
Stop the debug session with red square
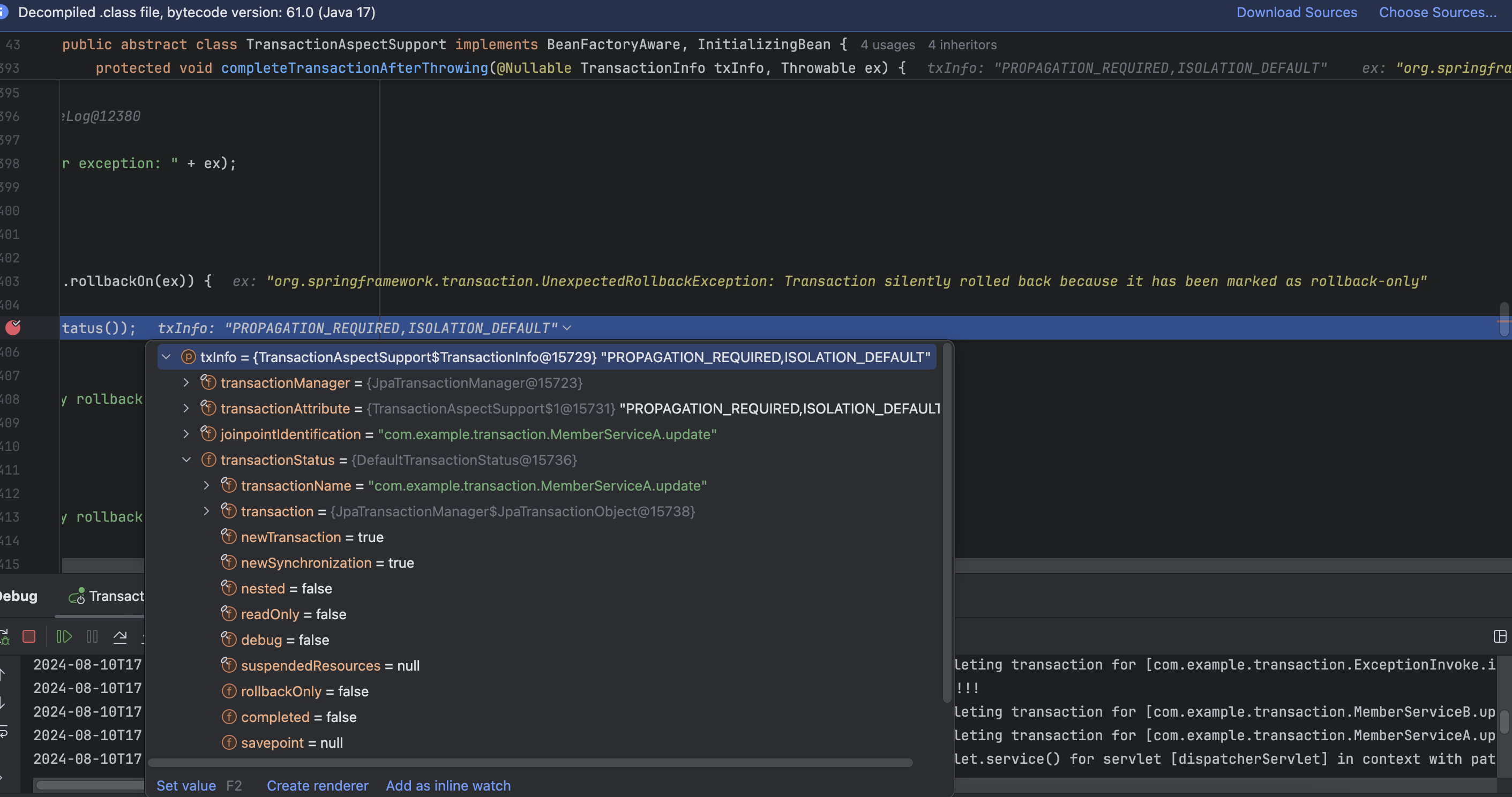(x=29, y=636)
